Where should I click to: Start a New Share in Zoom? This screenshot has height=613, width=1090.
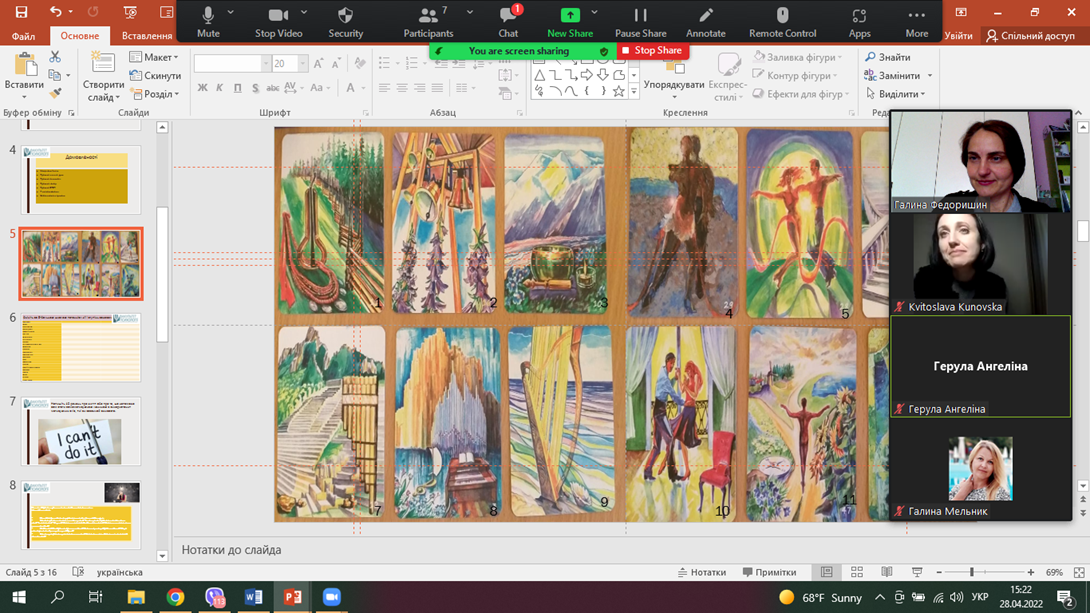coord(569,22)
